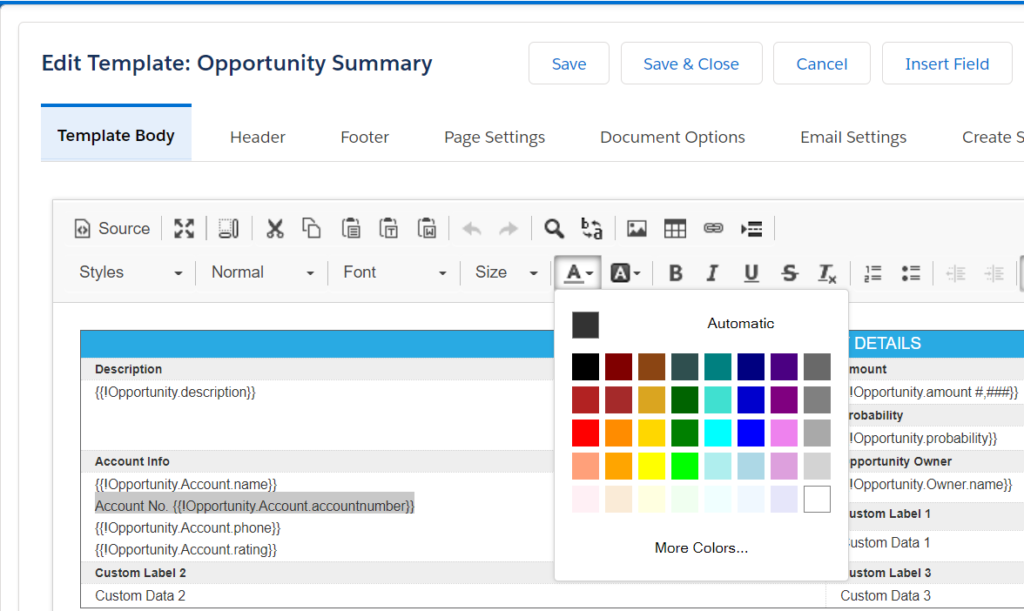Click the Insert Field button
Image resolution: width=1024 pixels, height=611 pixels.
[x=947, y=63]
